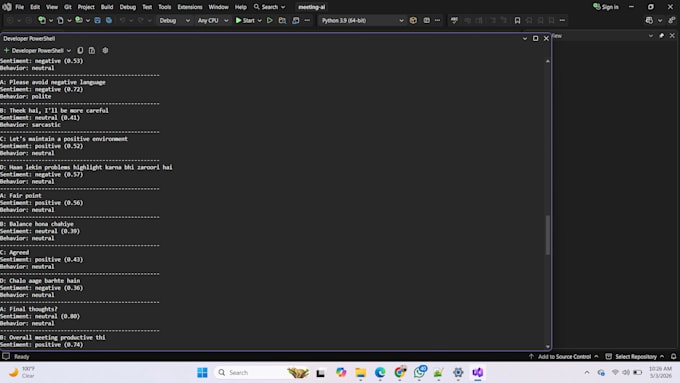Click the terminal vertical scrollbar thumb
This screenshot has height=383, width=680.
pyautogui.click(x=548, y=235)
